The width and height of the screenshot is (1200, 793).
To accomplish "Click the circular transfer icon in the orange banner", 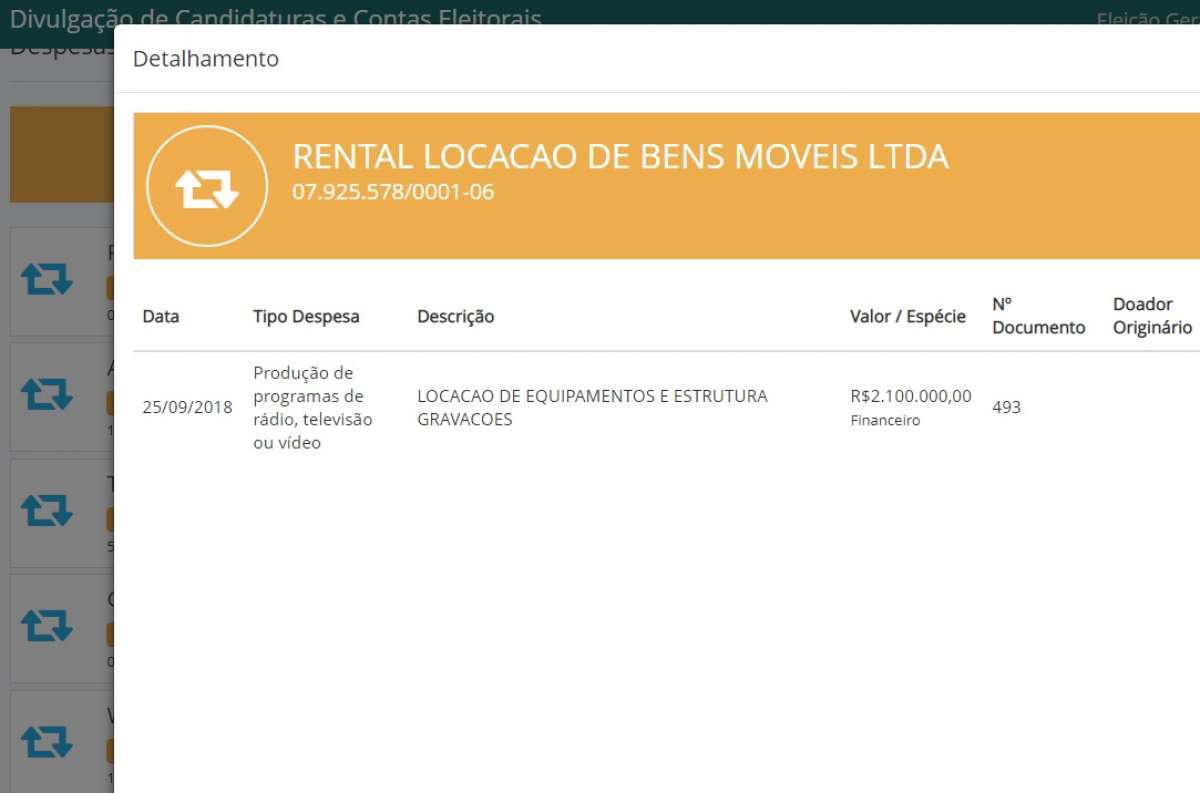I will tap(207, 187).
